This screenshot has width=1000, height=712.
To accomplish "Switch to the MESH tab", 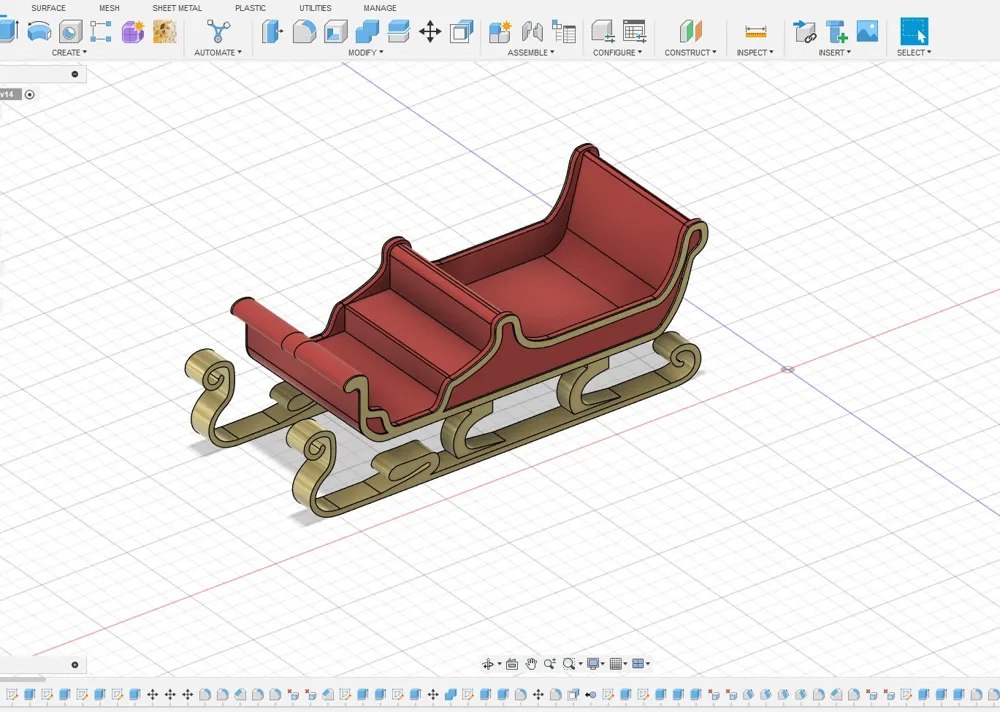I will (x=109, y=8).
